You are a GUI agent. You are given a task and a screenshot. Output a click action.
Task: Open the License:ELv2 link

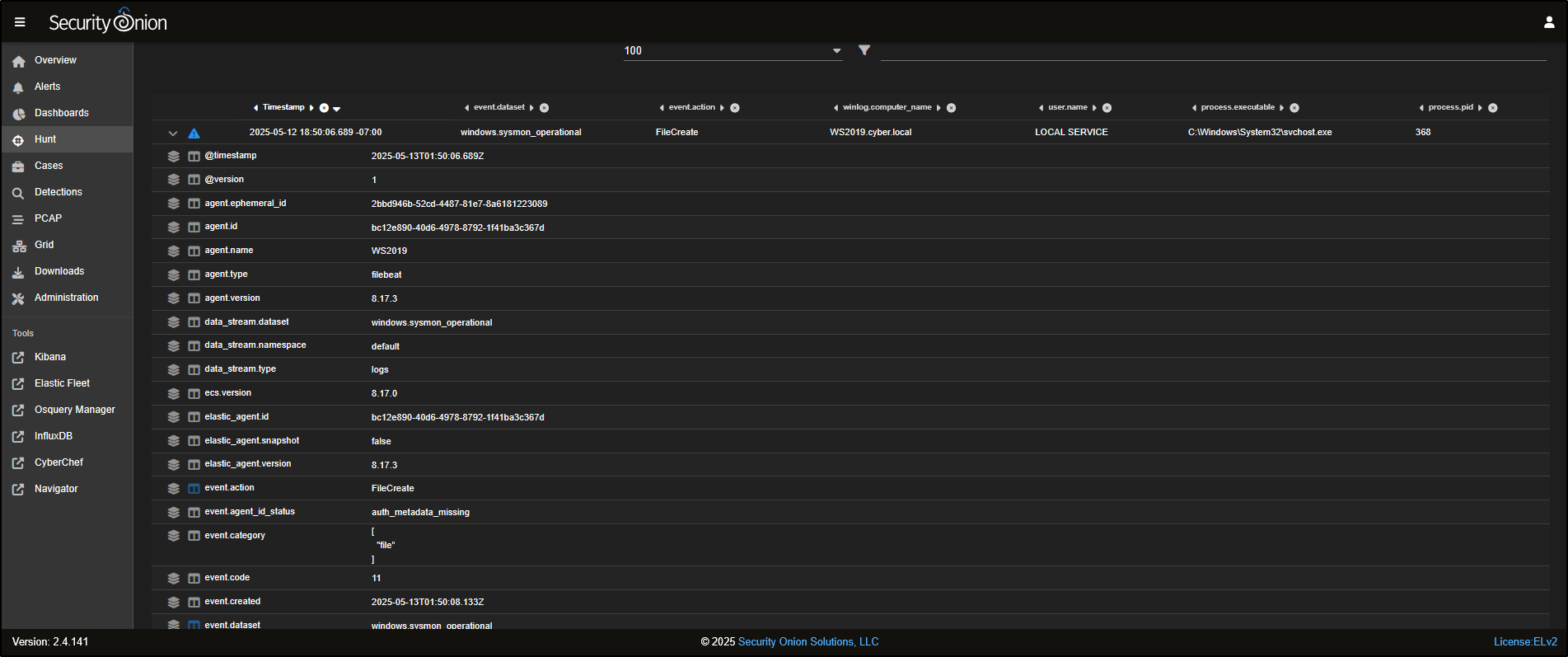point(1525,641)
